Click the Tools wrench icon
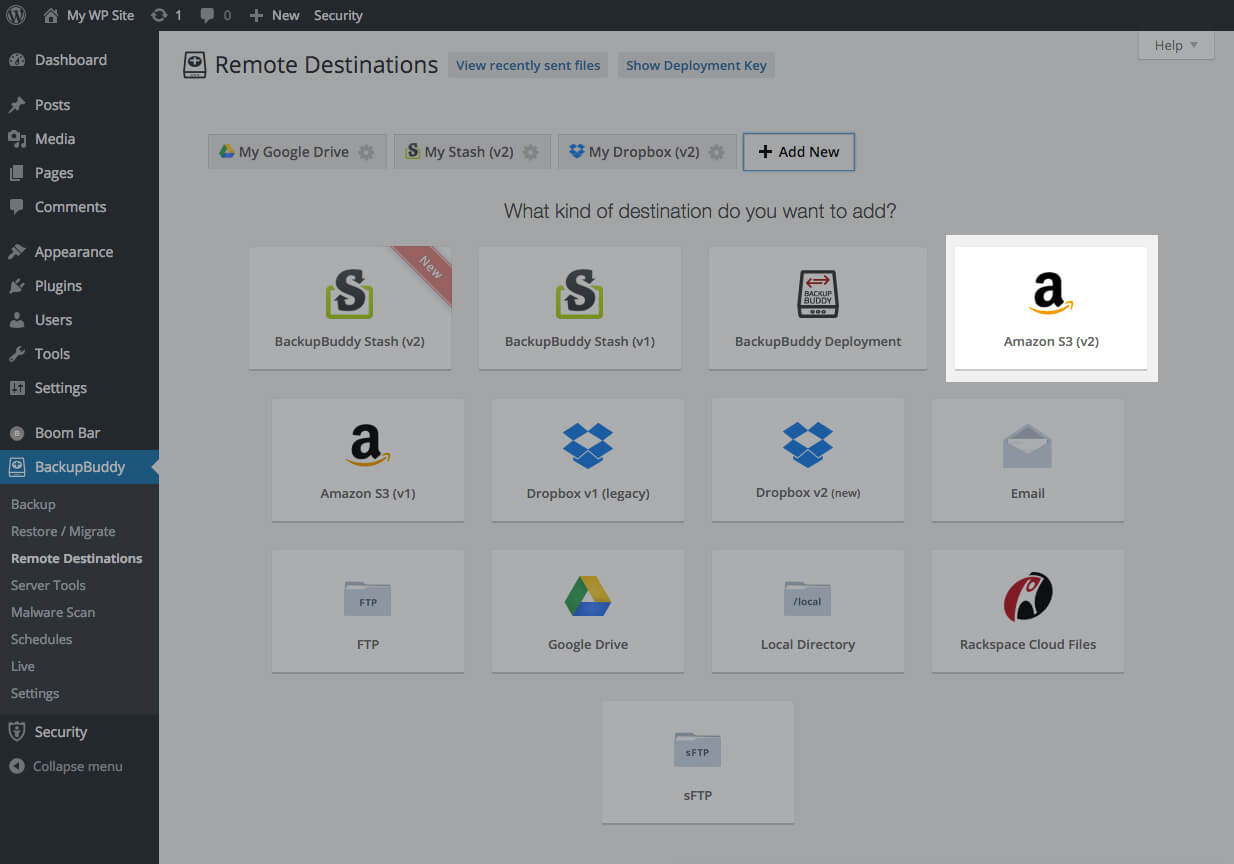 coord(17,354)
